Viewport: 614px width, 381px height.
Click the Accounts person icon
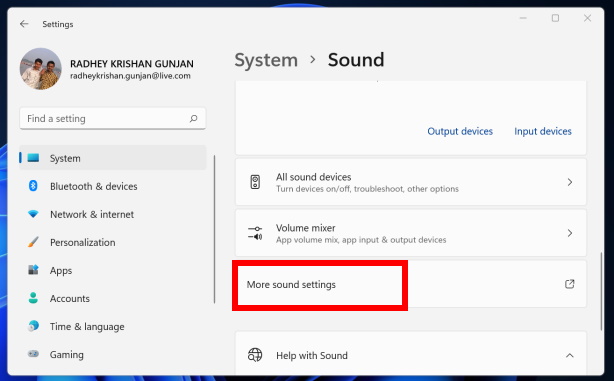tap(33, 298)
